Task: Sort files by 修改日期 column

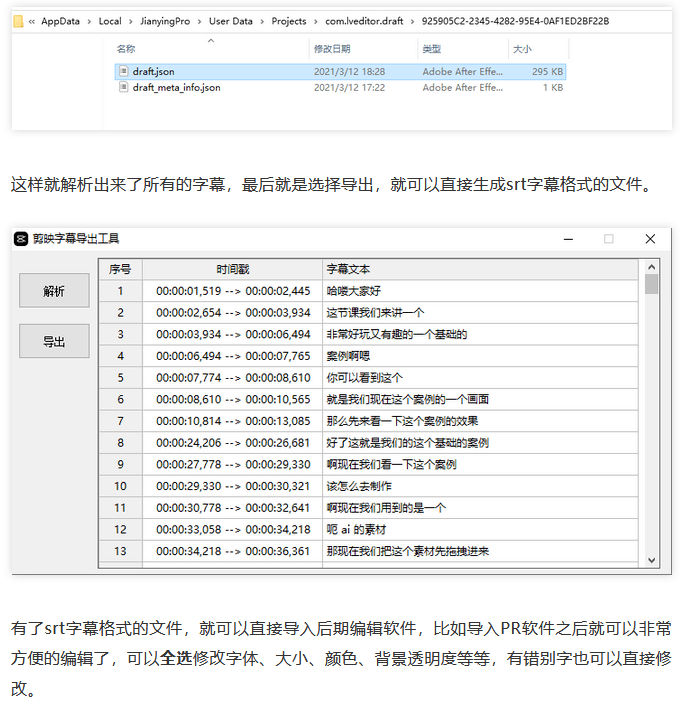Action: (332, 49)
